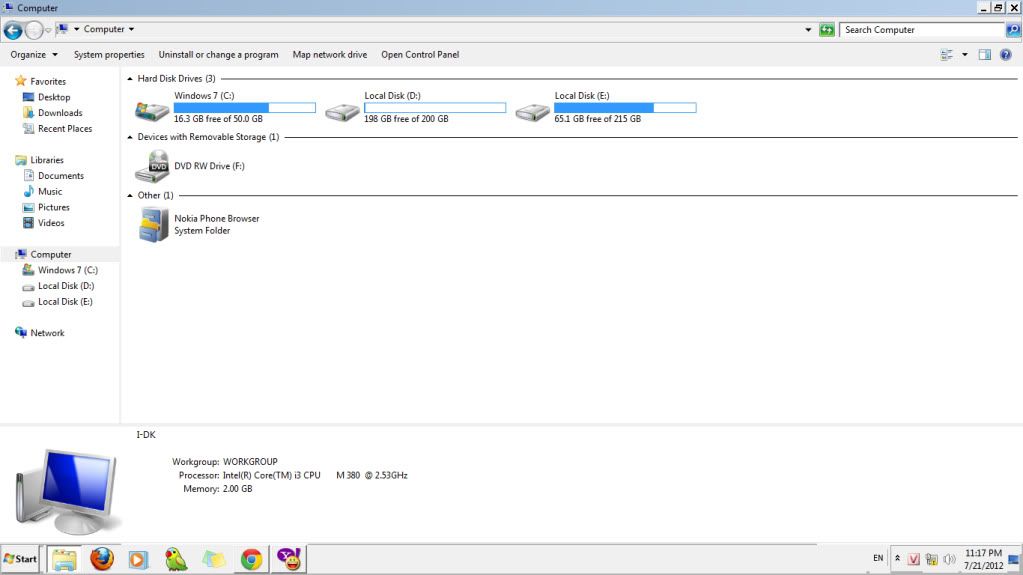The width and height of the screenshot is (1023, 575).
Task: Open the Documents library
Action: point(61,176)
